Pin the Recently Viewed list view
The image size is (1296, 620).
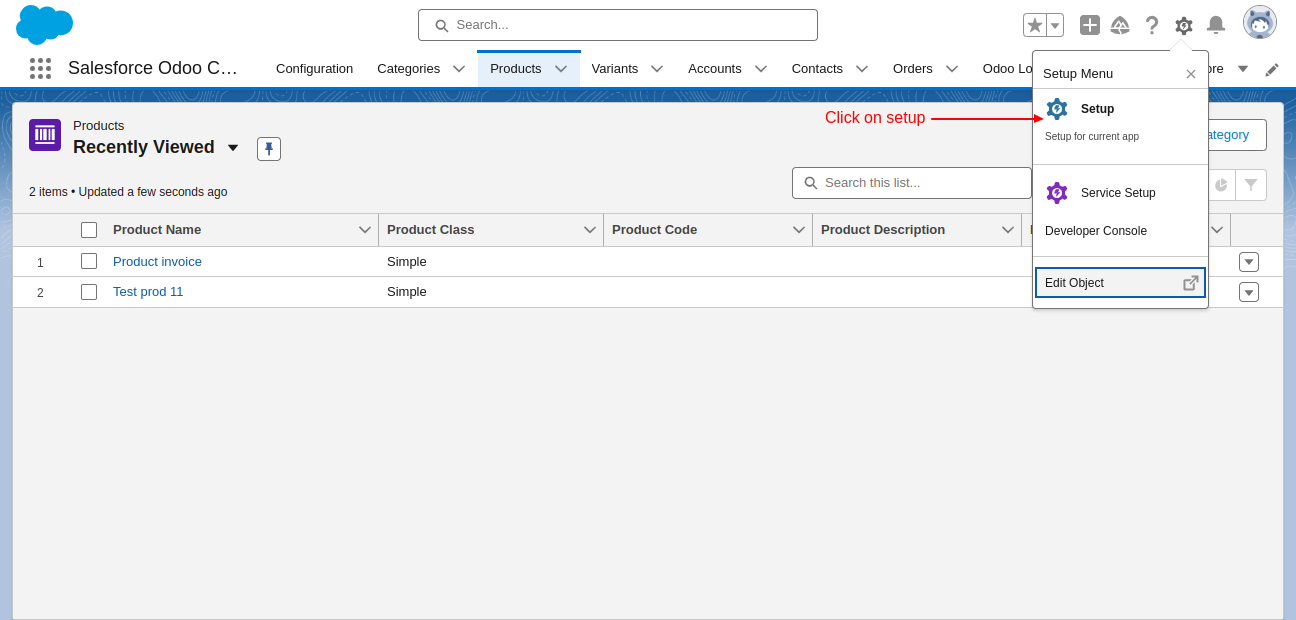pyautogui.click(x=268, y=148)
